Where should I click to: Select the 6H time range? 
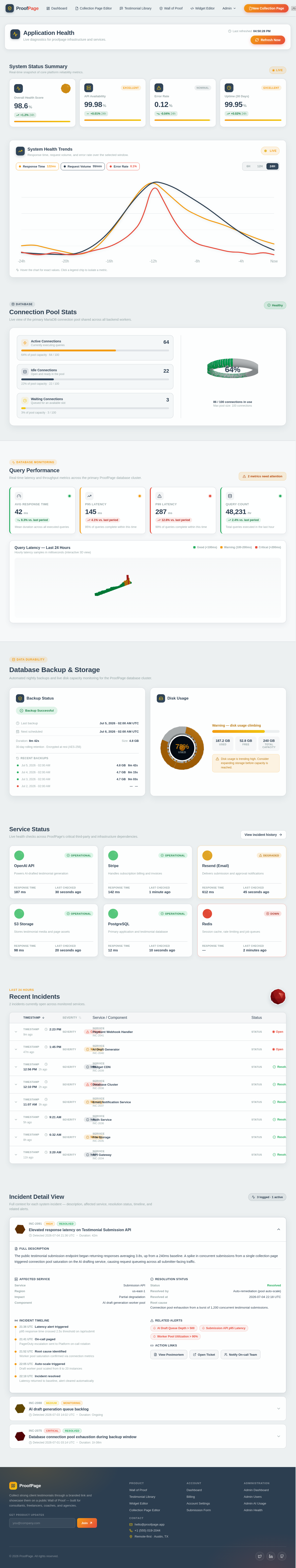pyautogui.click(x=248, y=166)
